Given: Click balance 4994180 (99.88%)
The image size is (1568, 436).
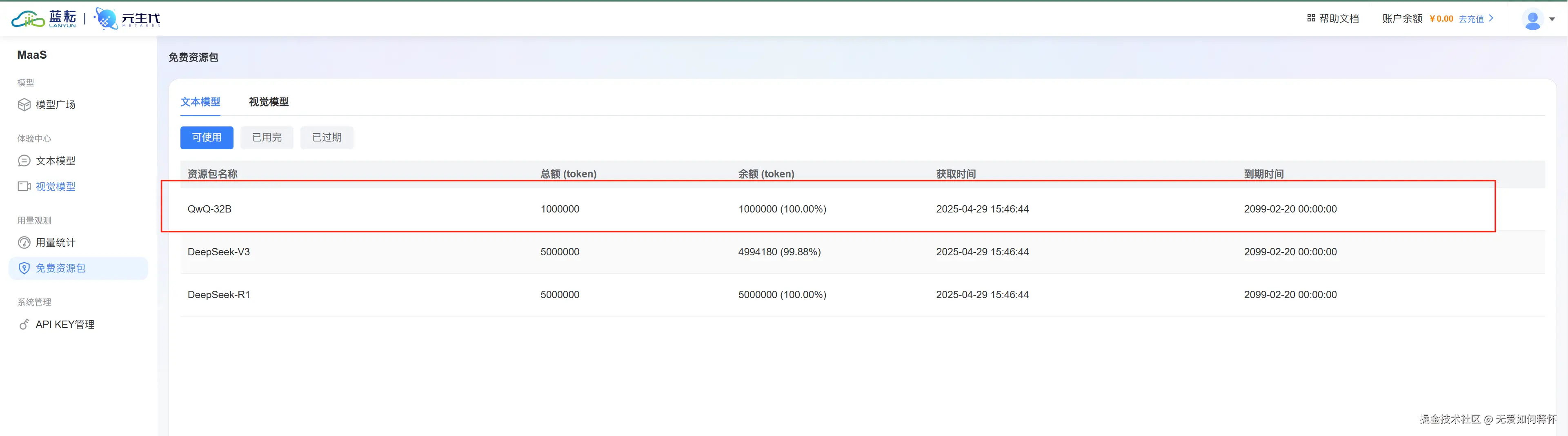Looking at the screenshot, I should coord(780,252).
